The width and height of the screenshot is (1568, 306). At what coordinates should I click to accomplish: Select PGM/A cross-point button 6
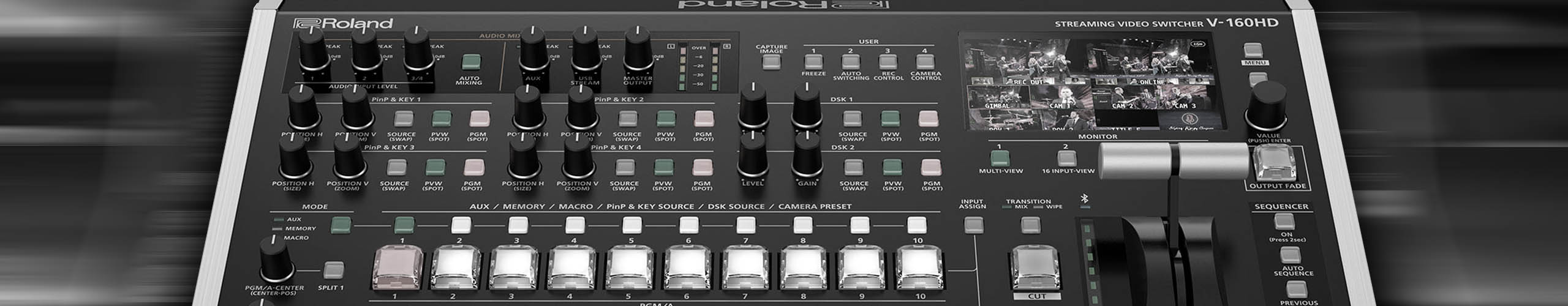688,267
